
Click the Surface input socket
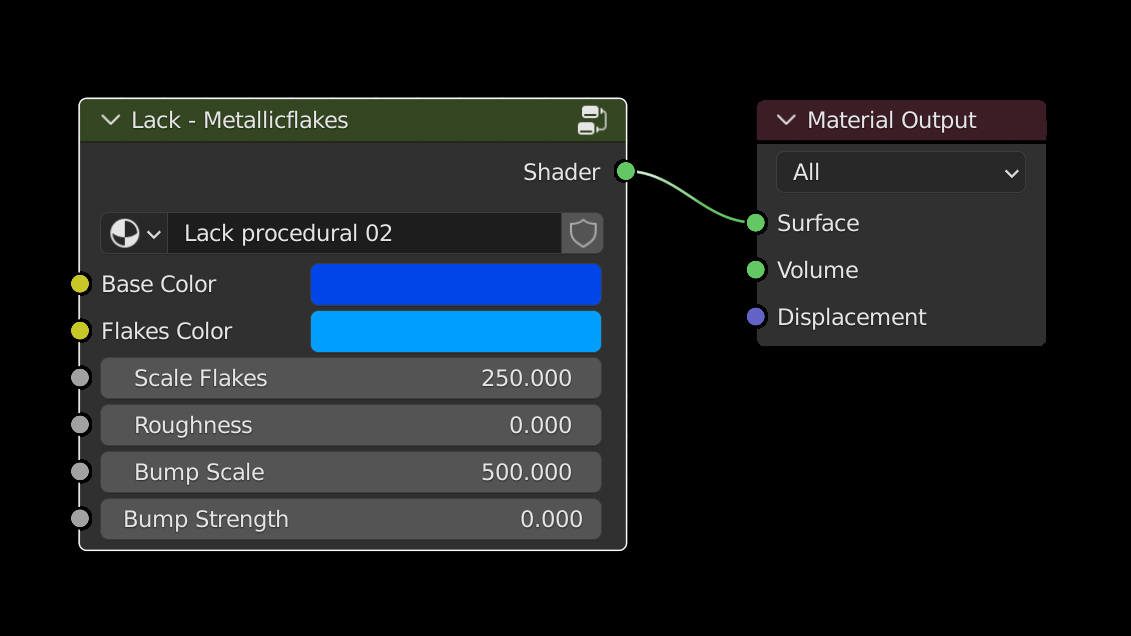(x=756, y=222)
